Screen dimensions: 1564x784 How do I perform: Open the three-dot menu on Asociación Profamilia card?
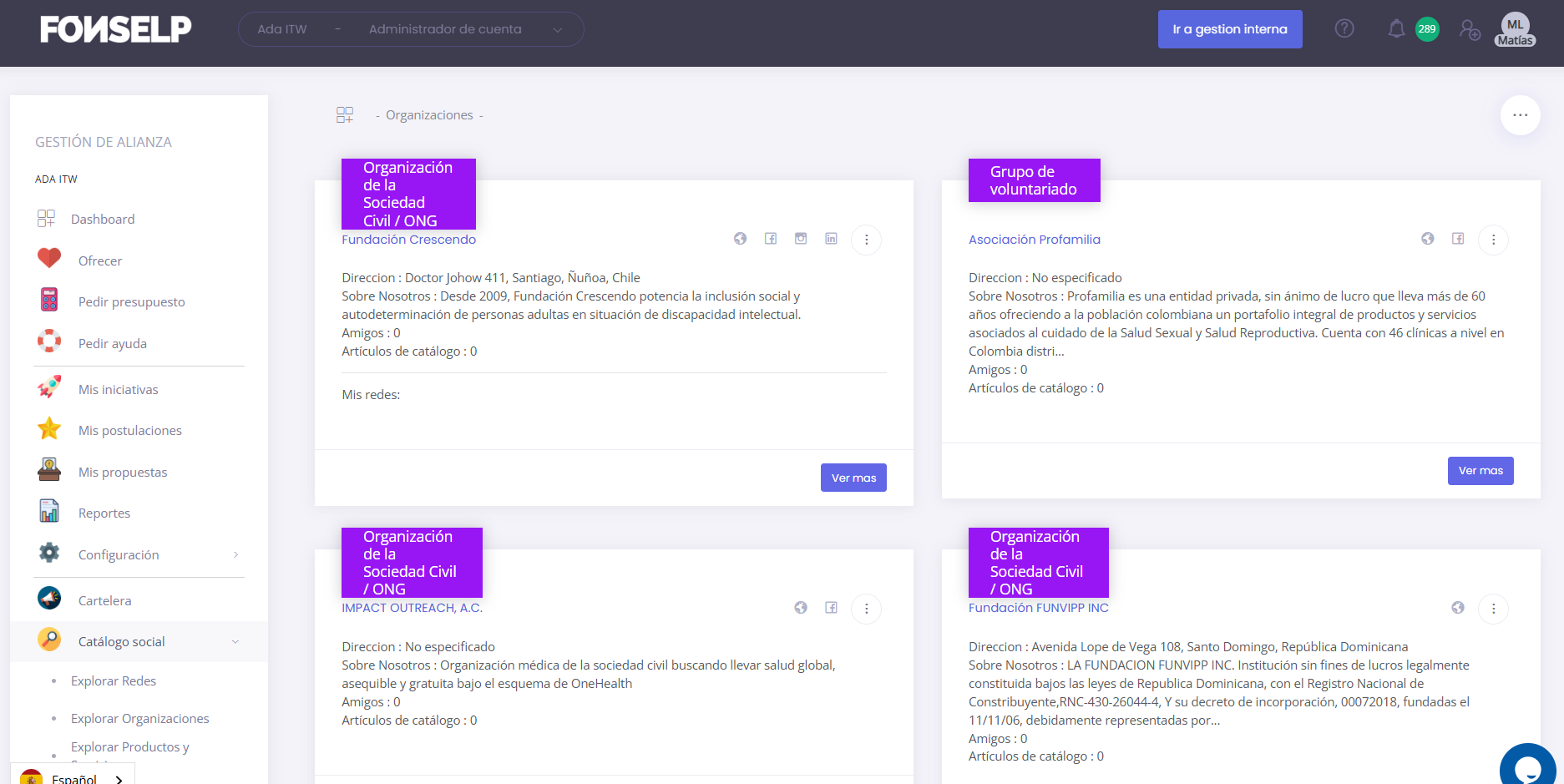click(1493, 240)
